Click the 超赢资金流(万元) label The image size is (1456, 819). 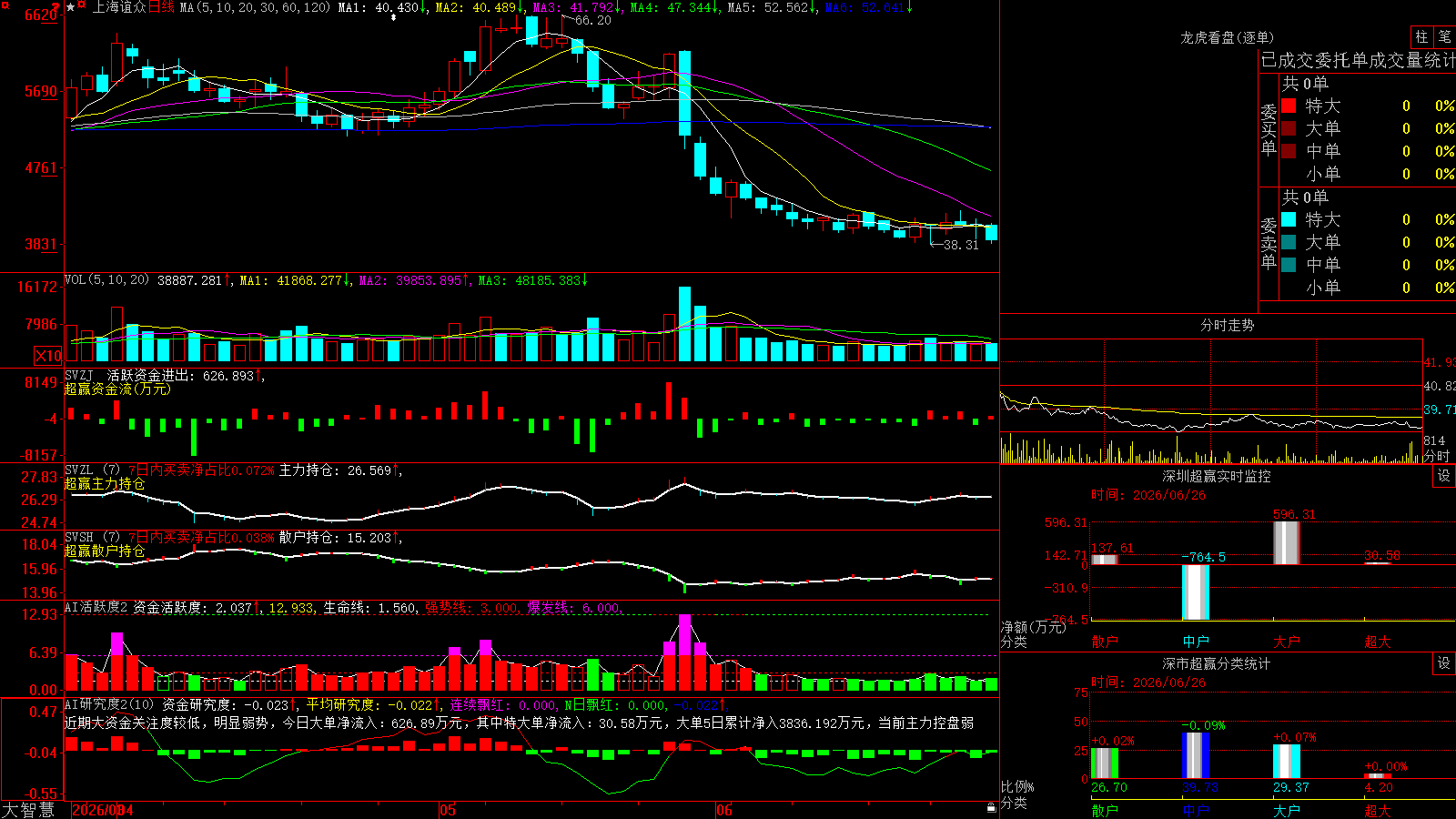(117, 389)
